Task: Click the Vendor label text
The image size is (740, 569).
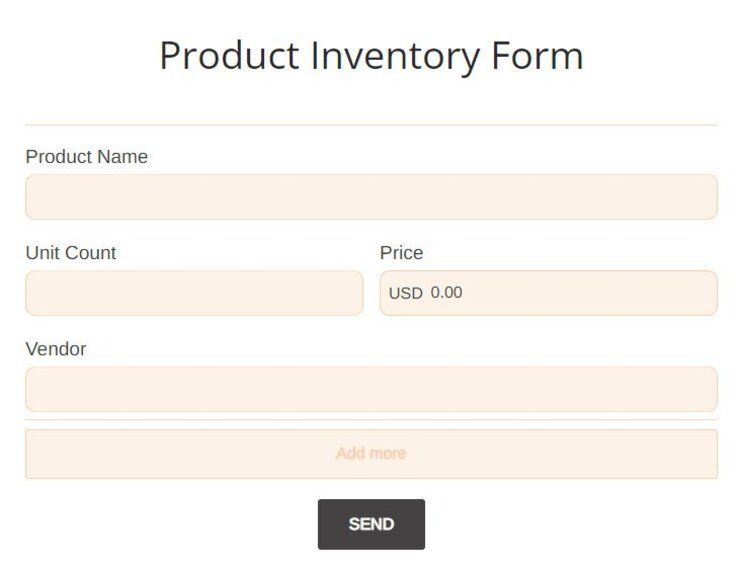Action: click(56, 349)
